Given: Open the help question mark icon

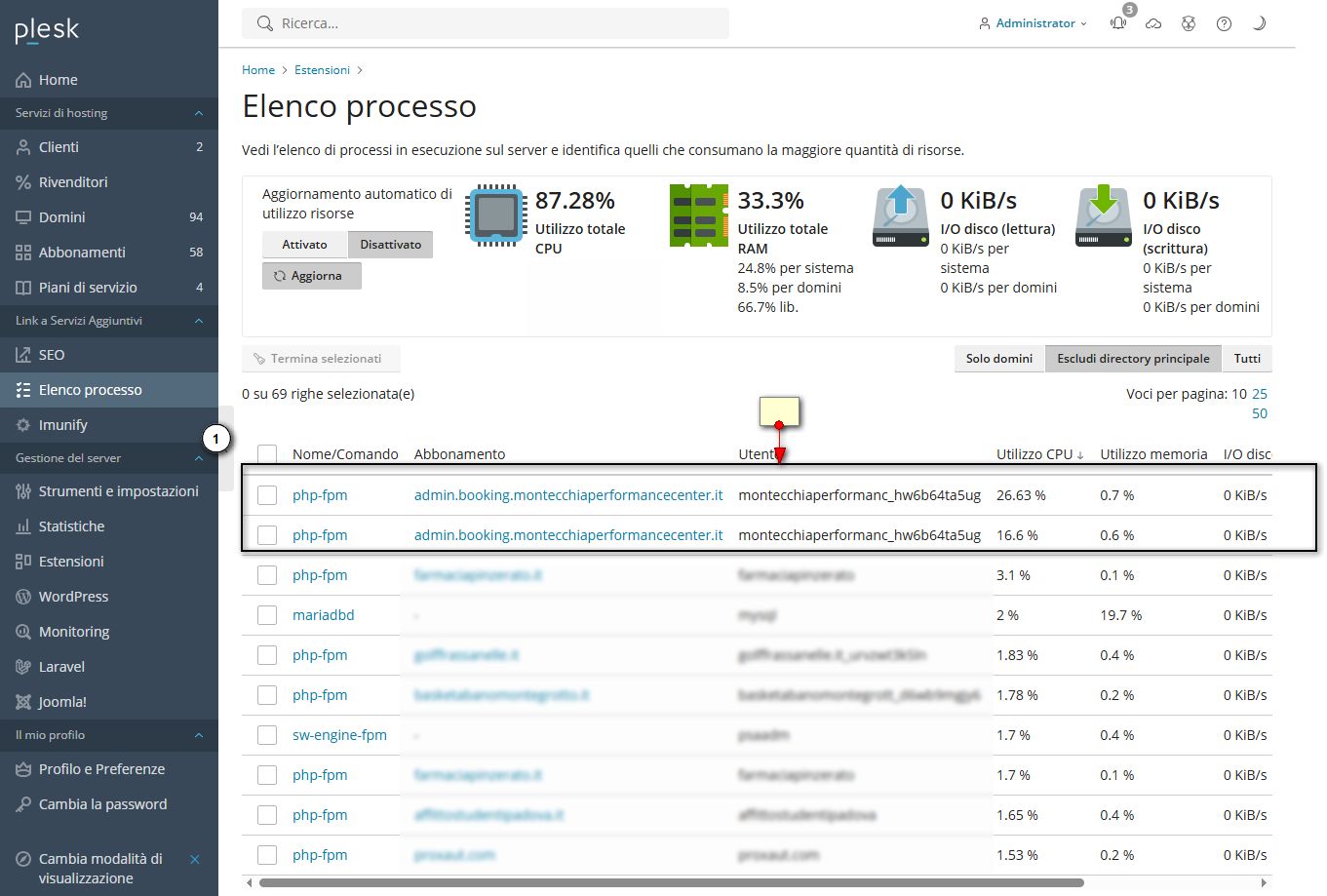Looking at the screenshot, I should tap(1224, 23).
